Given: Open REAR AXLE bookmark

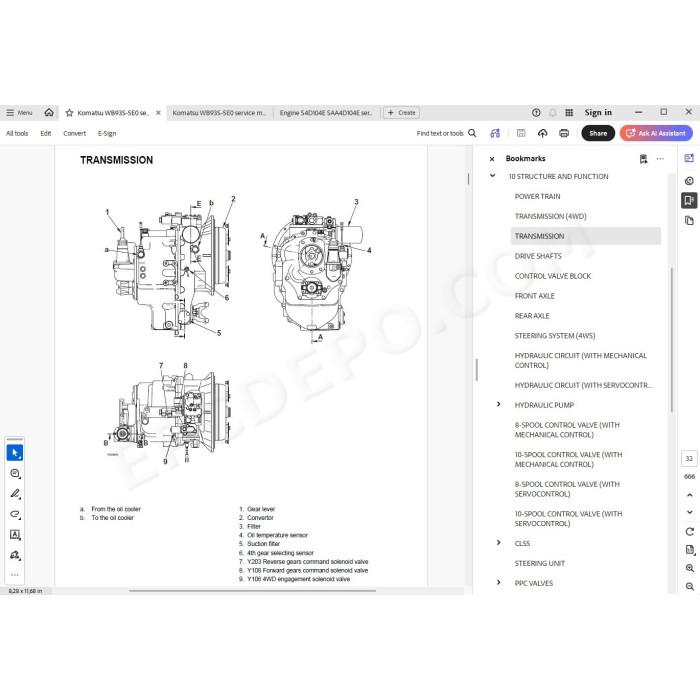Looking at the screenshot, I should tap(532, 316).
